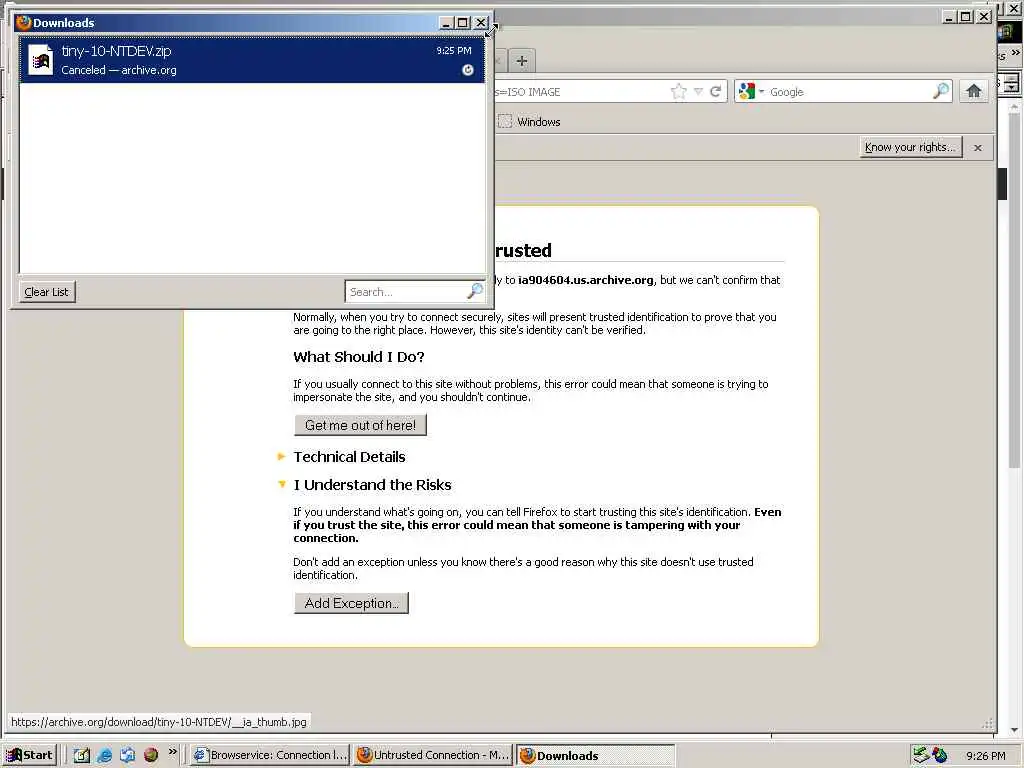Click the Firefox icon in Downloads title bar
This screenshot has width=1024, height=768.
[x=24, y=22]
